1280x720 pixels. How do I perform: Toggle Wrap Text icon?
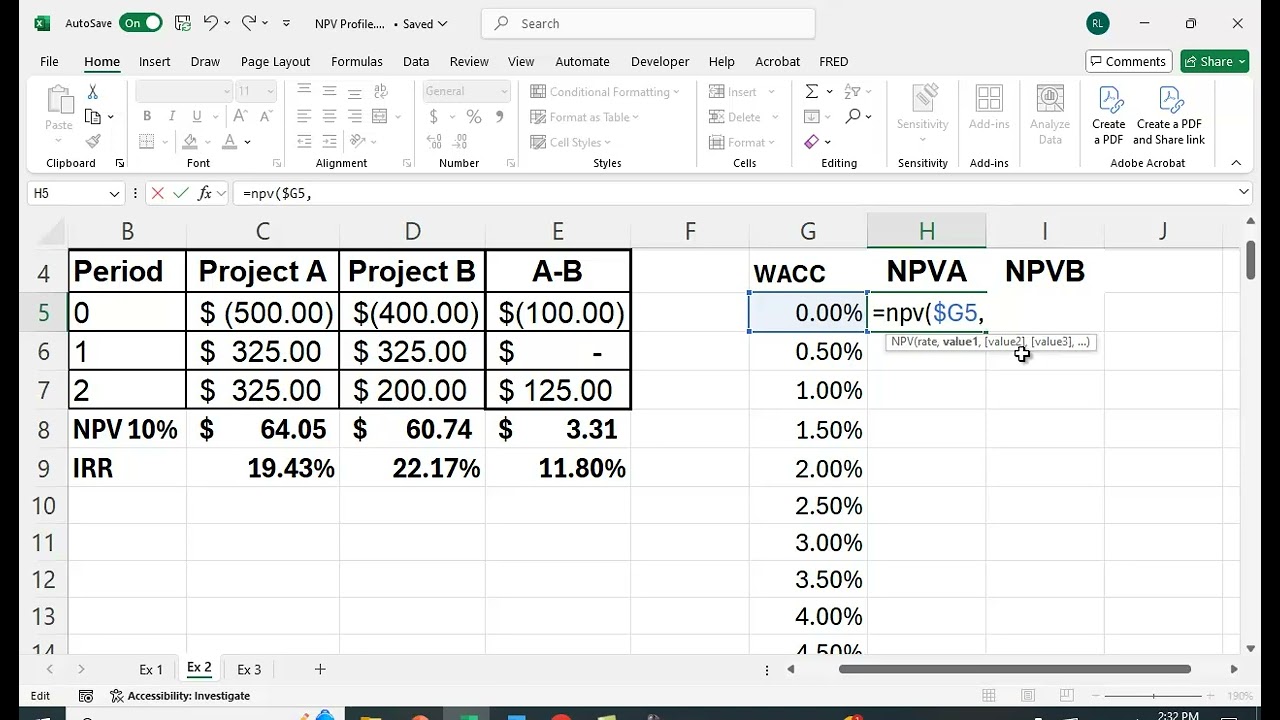coord(379,91)
